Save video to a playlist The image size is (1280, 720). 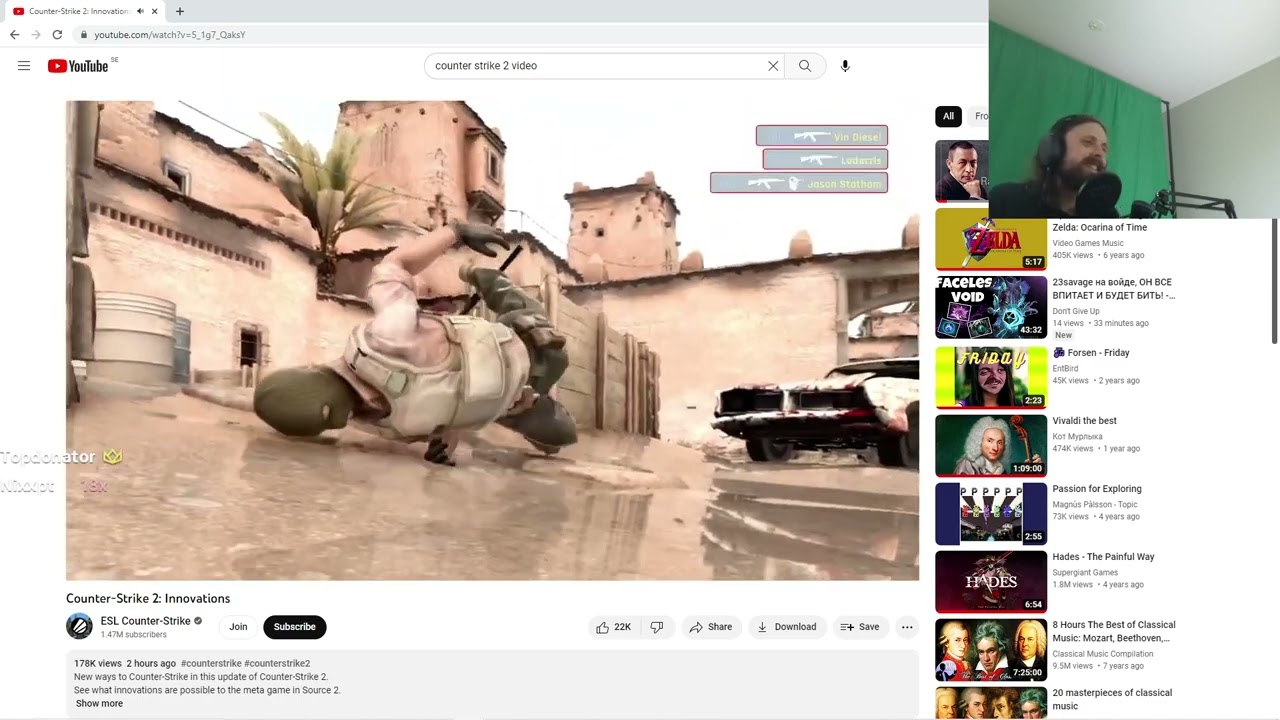pos(860,627)
